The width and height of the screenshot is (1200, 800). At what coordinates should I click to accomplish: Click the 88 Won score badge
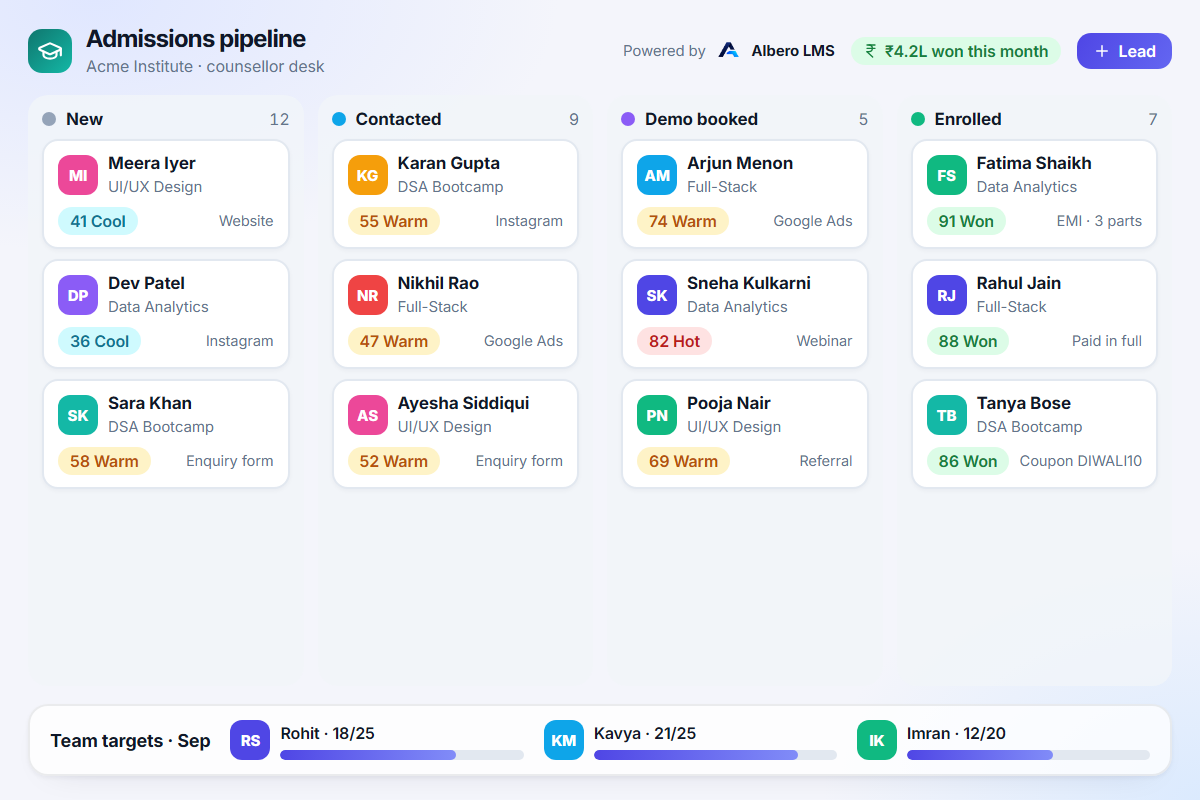click(968, 341)
